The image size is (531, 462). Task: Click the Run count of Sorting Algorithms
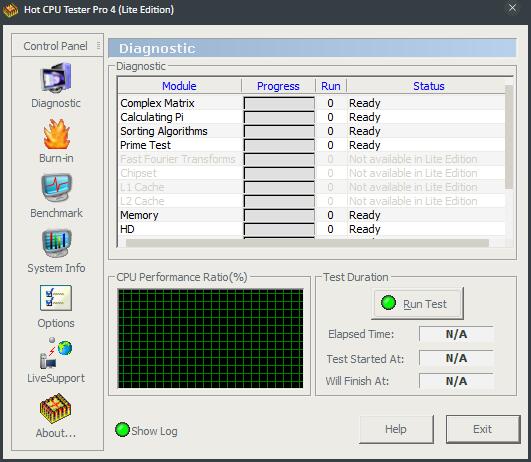coord(330,131)
